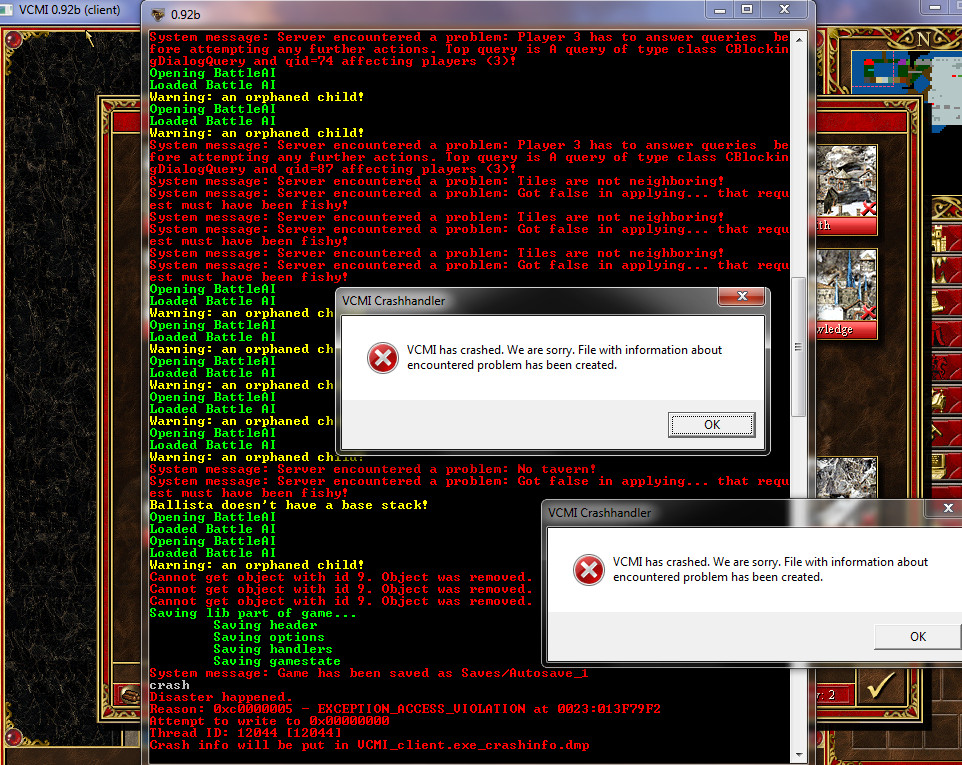962x765 pixels.
Task: Select the town portrait labeled 'wledge'
Action: (x=846, y=293)
